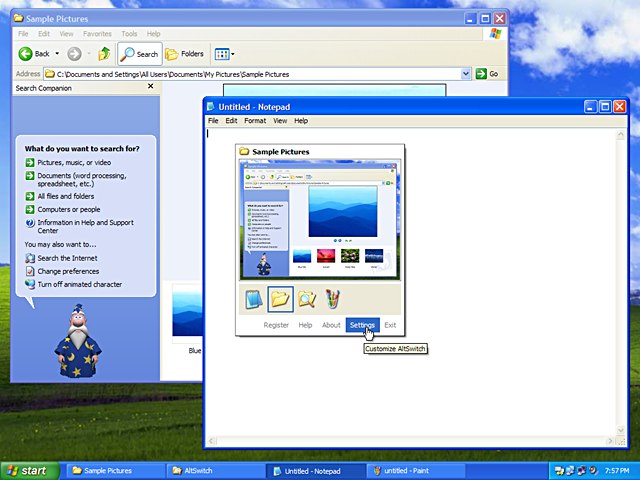This screenshot has height=480, width=640.
Task: Switch to Sample Pictures taskbar button
Action: 114,471
